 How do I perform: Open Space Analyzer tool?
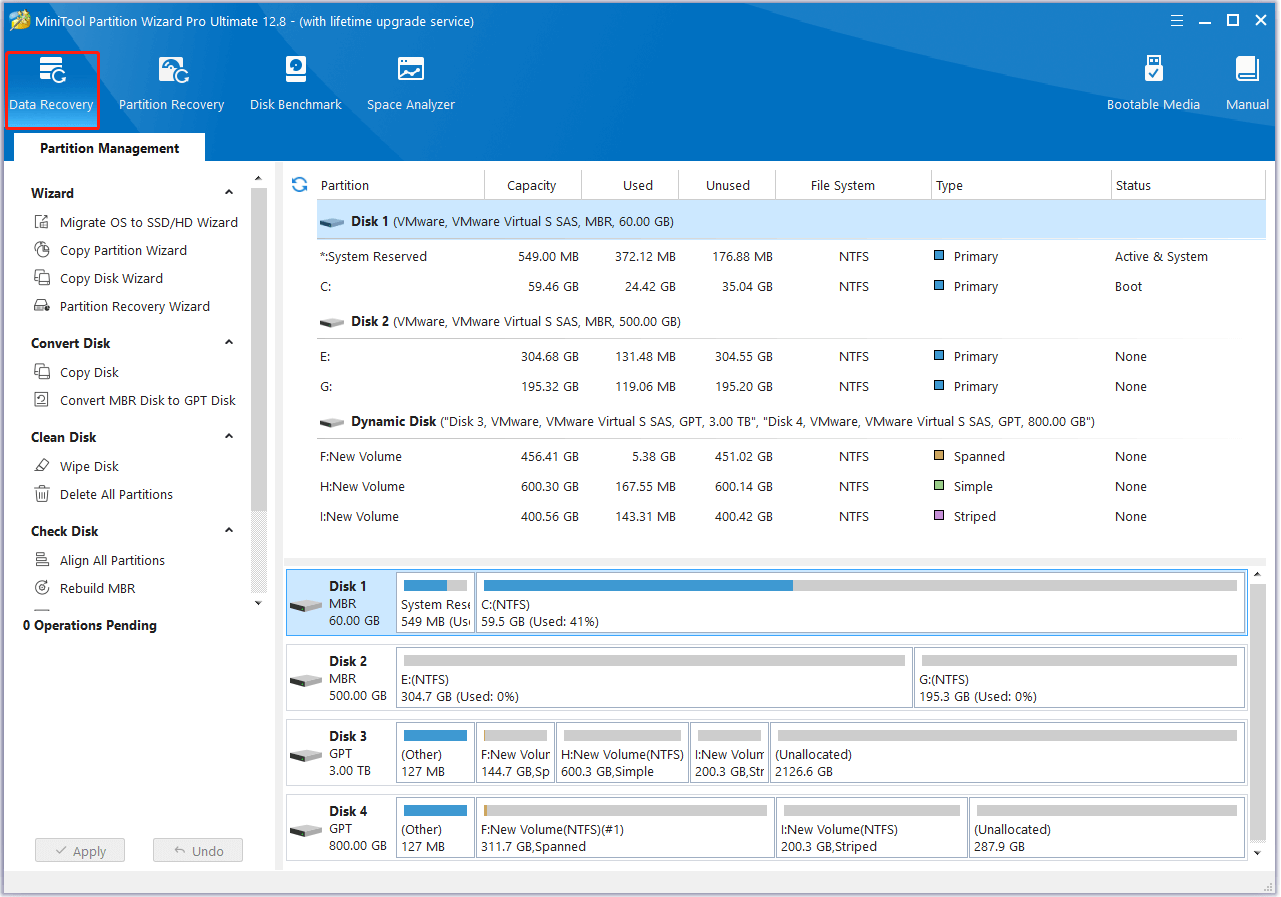[411, 84]
